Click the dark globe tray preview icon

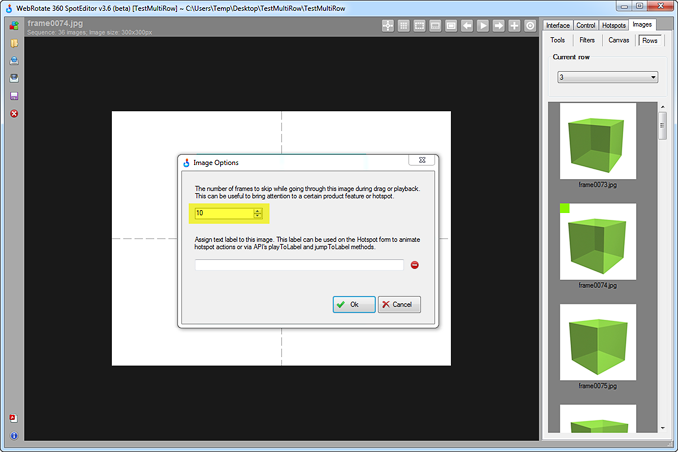(14, 78)
